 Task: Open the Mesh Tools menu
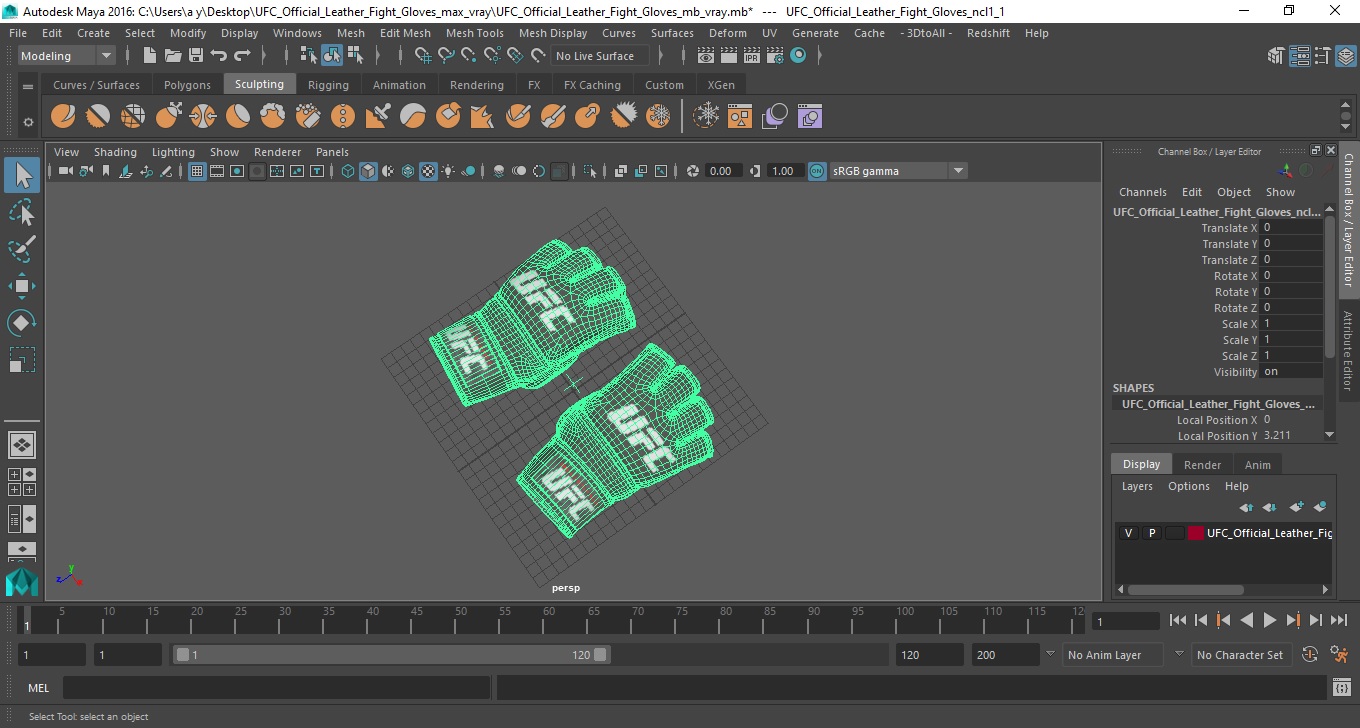coord(474,33)
